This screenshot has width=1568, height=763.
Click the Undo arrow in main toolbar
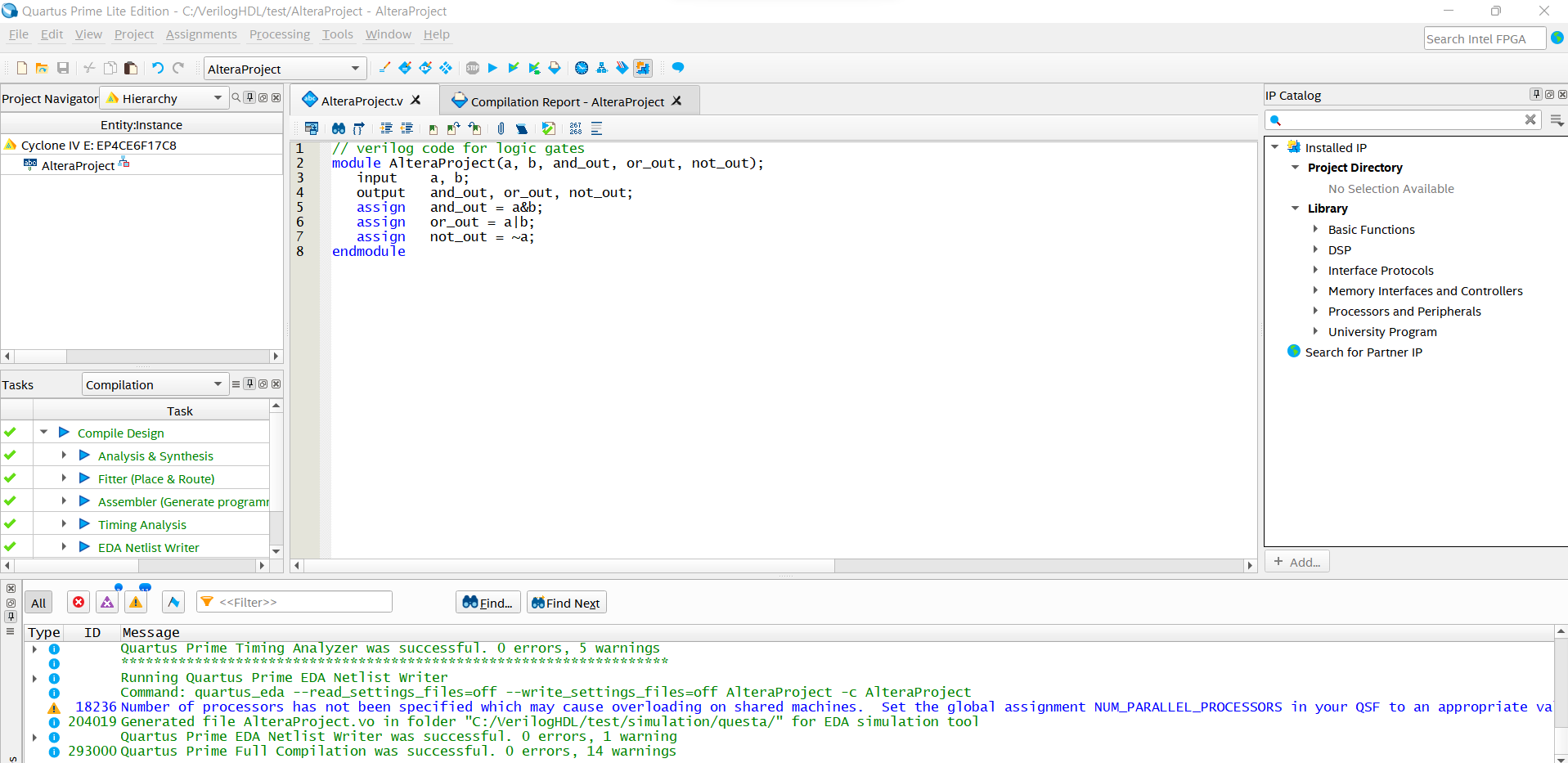pos(158,68)
